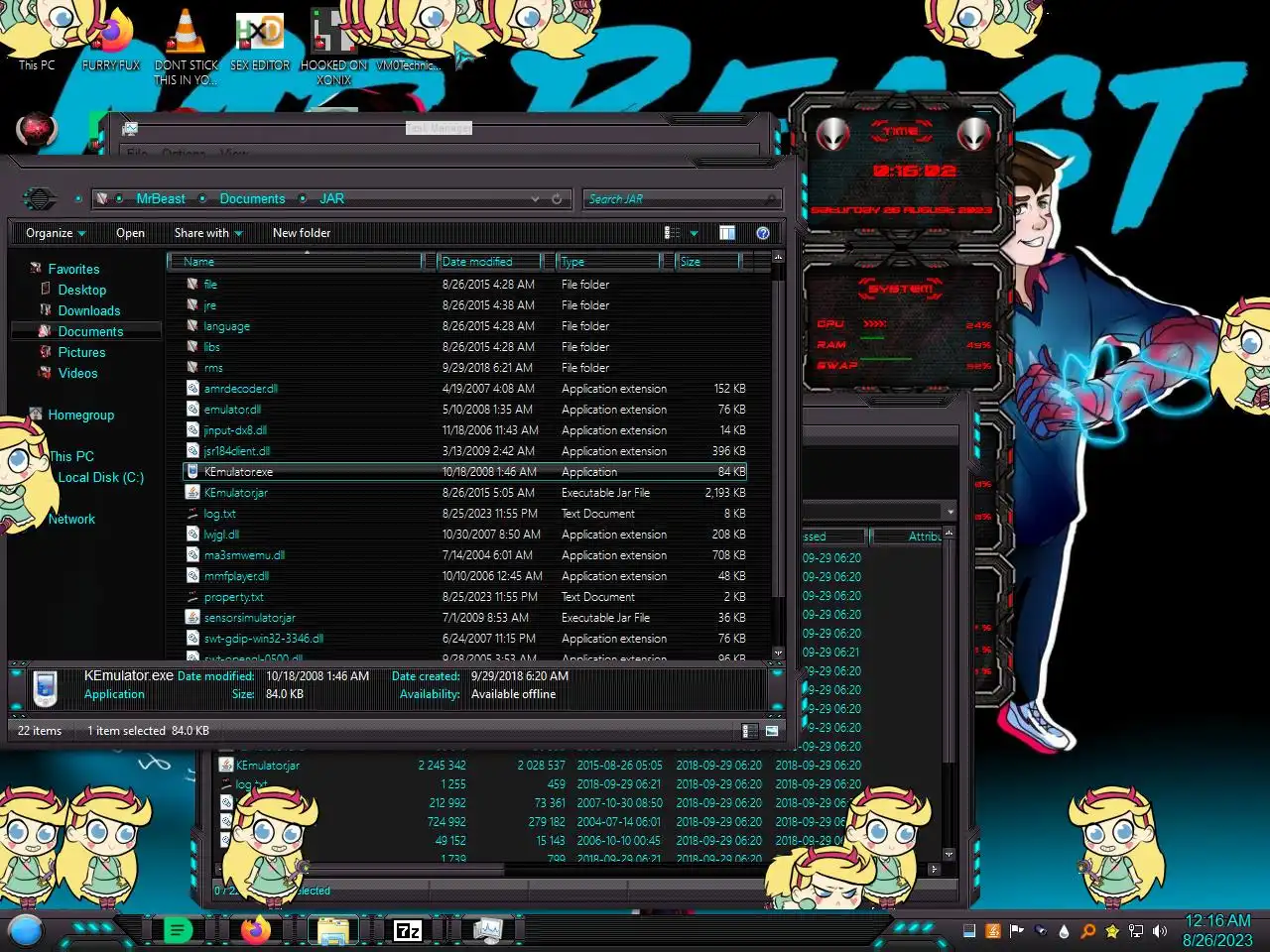The height and width of the screenshot is (952, 1270).
Task: Click the network tray icon
Action: pyautogui.click(x=1136, y=931)
